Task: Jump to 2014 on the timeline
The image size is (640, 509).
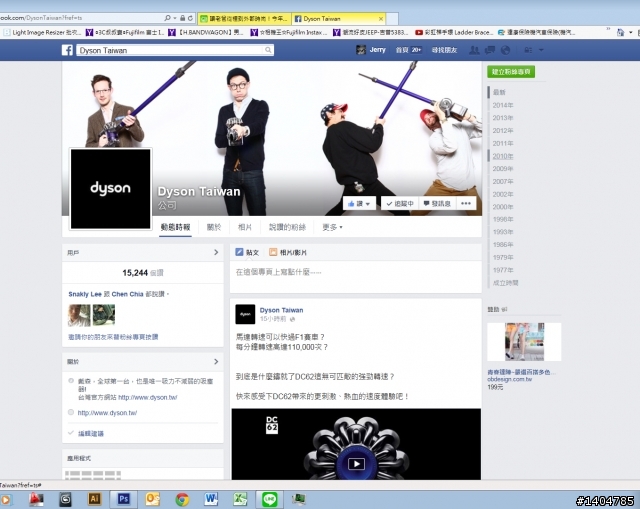Action: tap(502, 105)
